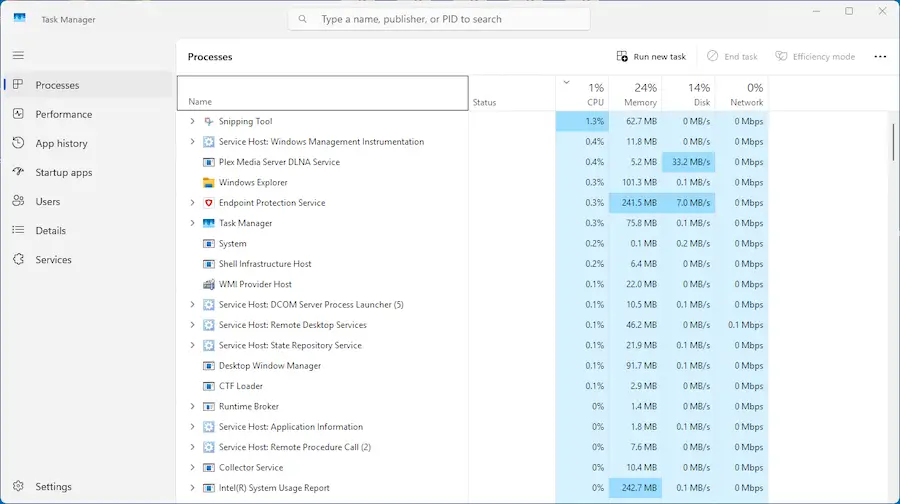Expand the Endpoint Protection Service group
Screen dimensions: 900x504
192,203
